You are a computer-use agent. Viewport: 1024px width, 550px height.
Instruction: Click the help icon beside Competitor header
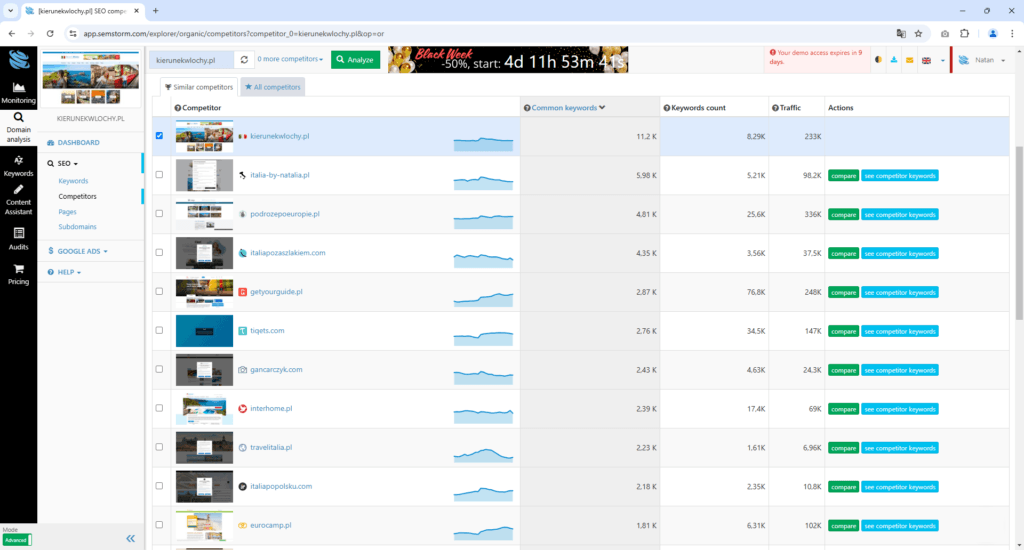[x=178, y=108]
